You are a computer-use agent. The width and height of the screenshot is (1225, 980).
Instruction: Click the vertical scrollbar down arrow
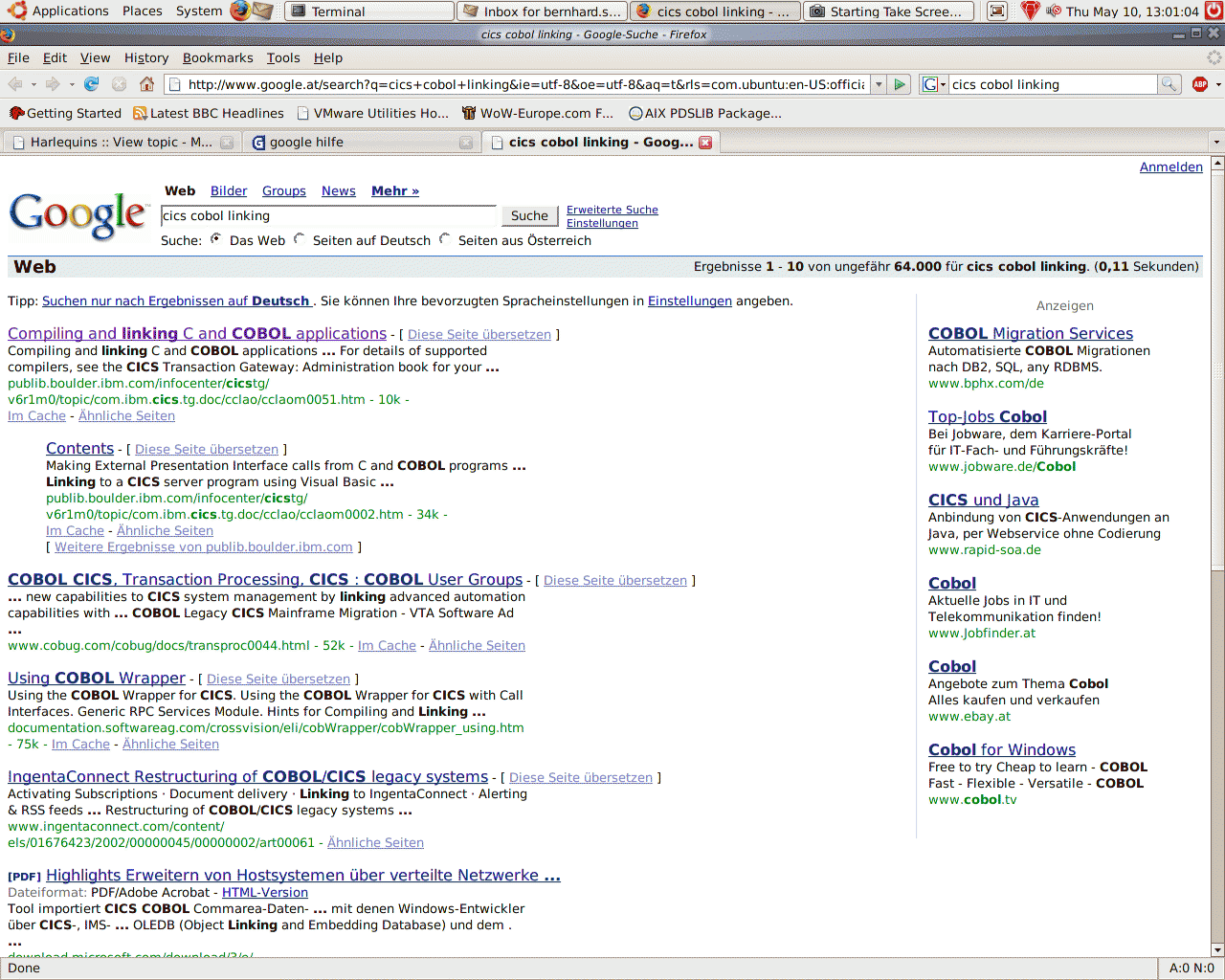point(1217,949)
